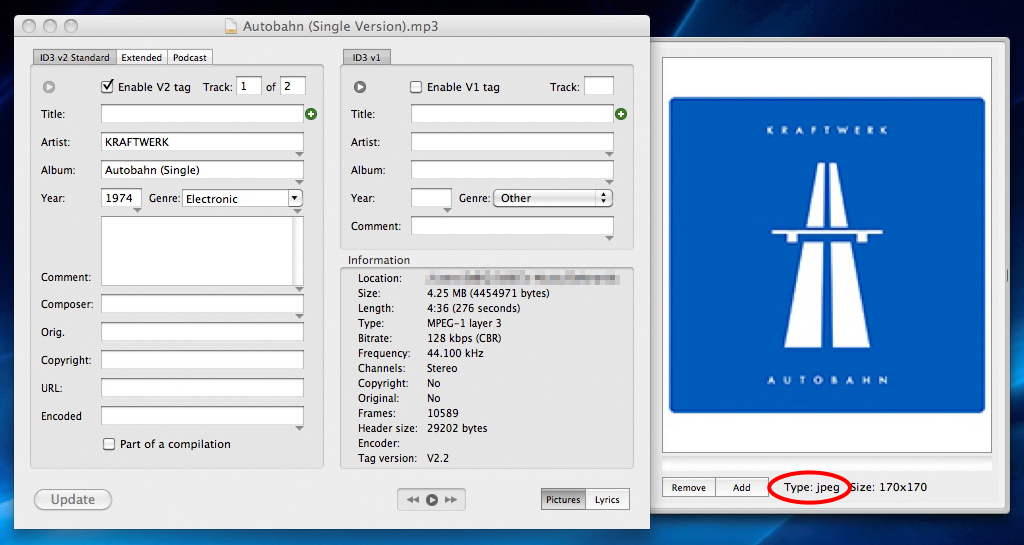This screenshot has width=1024, height=545.
Task: Click the play button in playback bar
Action: 432,500
